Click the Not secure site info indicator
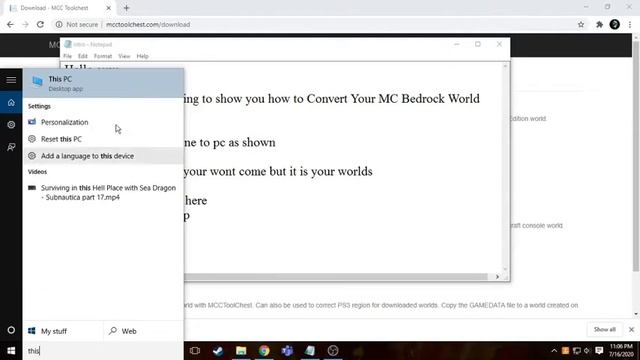The image size is (640, 360). (x=77, y=24)
